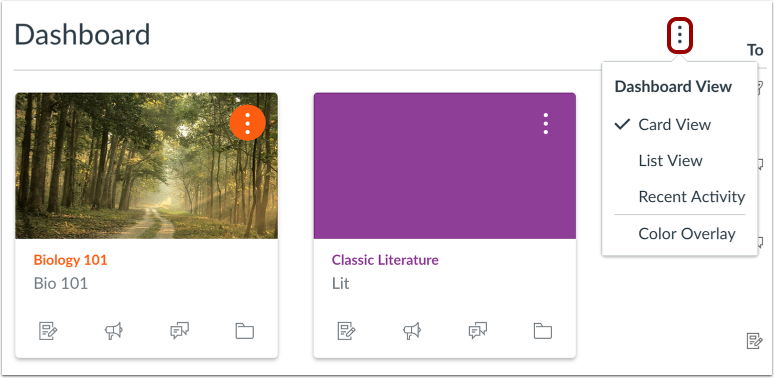774x378 pixels.
Task: Open Classic Literature card options menu
Action: point(545,123)
